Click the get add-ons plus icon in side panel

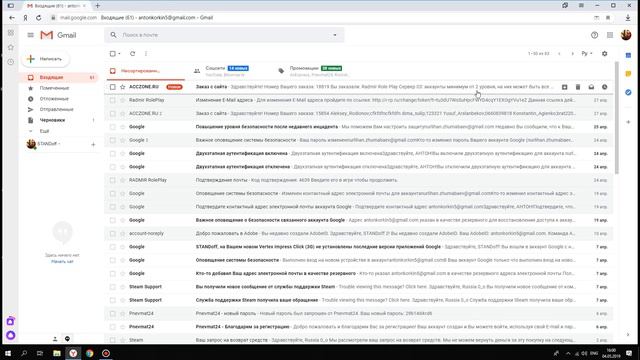tap(628, 122)
